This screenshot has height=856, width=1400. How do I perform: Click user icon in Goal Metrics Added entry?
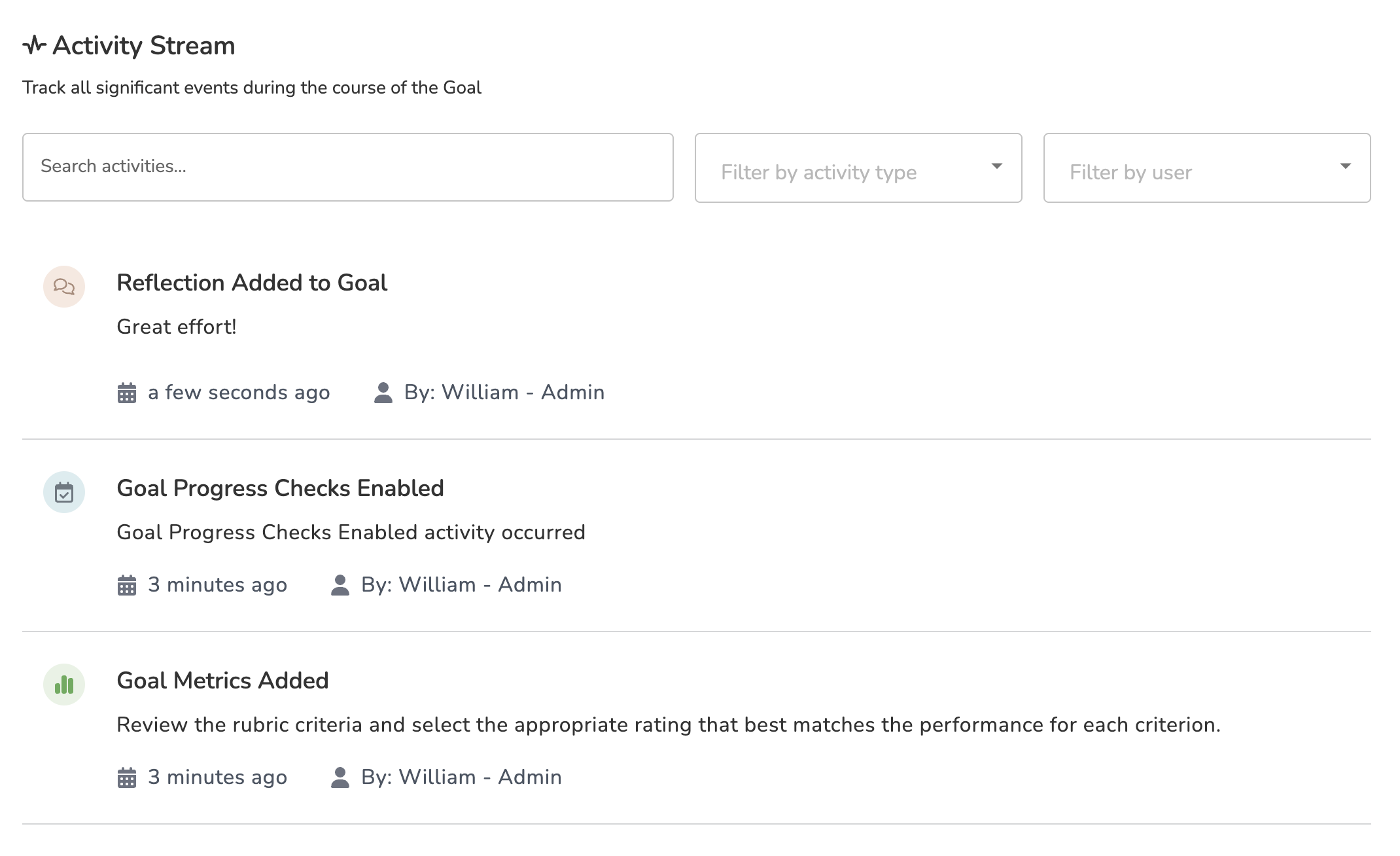tap(340, 777)
